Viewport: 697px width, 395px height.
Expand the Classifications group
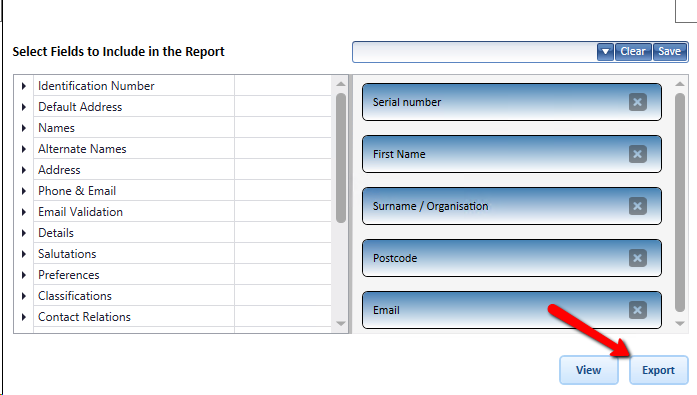point(24,296)
